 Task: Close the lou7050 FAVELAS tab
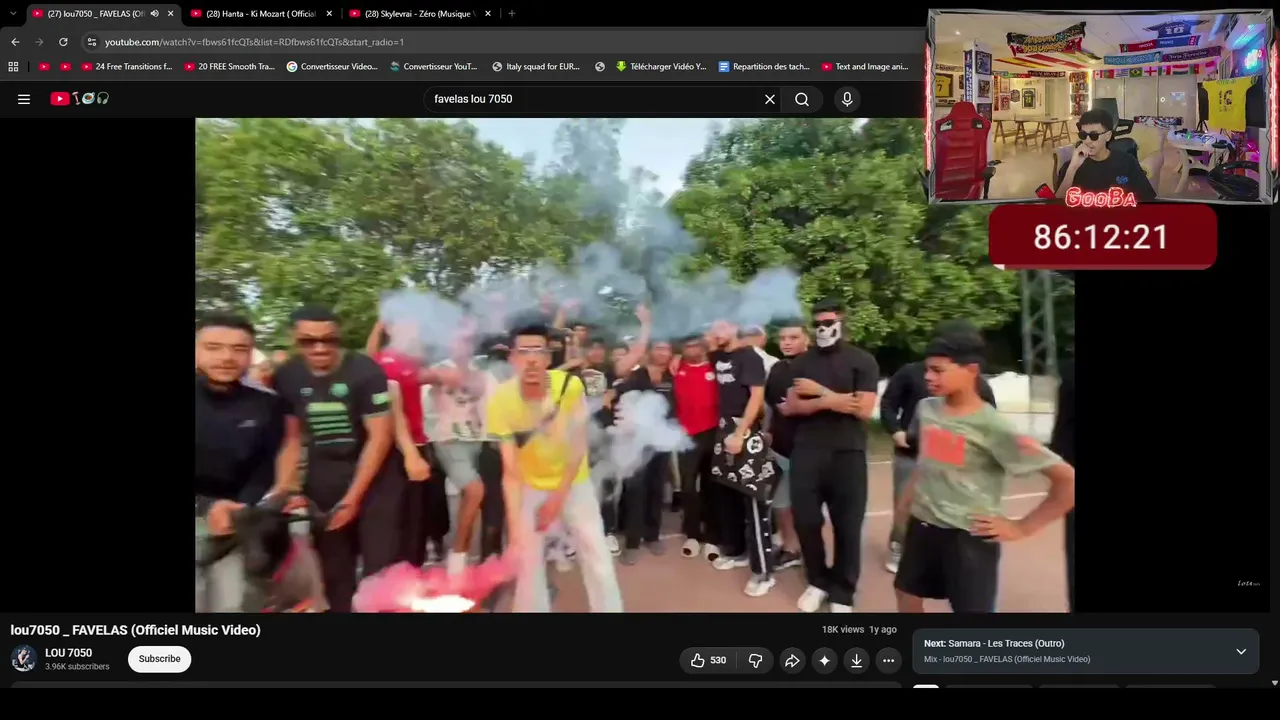(x=171, y=14)
